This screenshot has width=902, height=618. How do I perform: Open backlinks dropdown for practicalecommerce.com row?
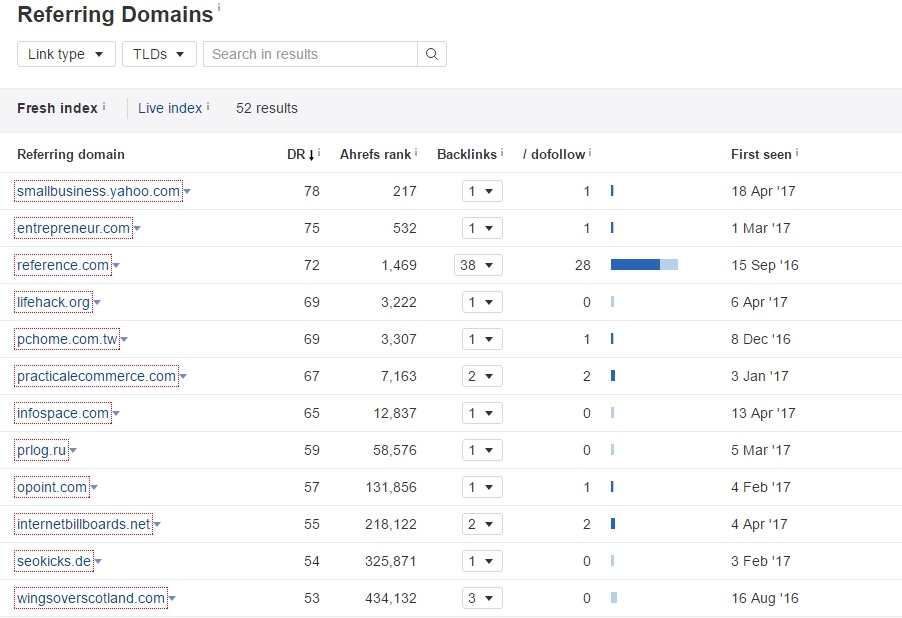click(482, 376)
